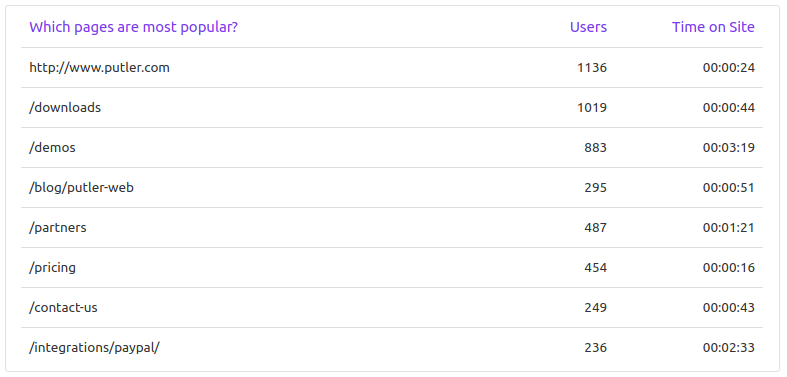Open the /demos page entry

(x=52, y=148)
